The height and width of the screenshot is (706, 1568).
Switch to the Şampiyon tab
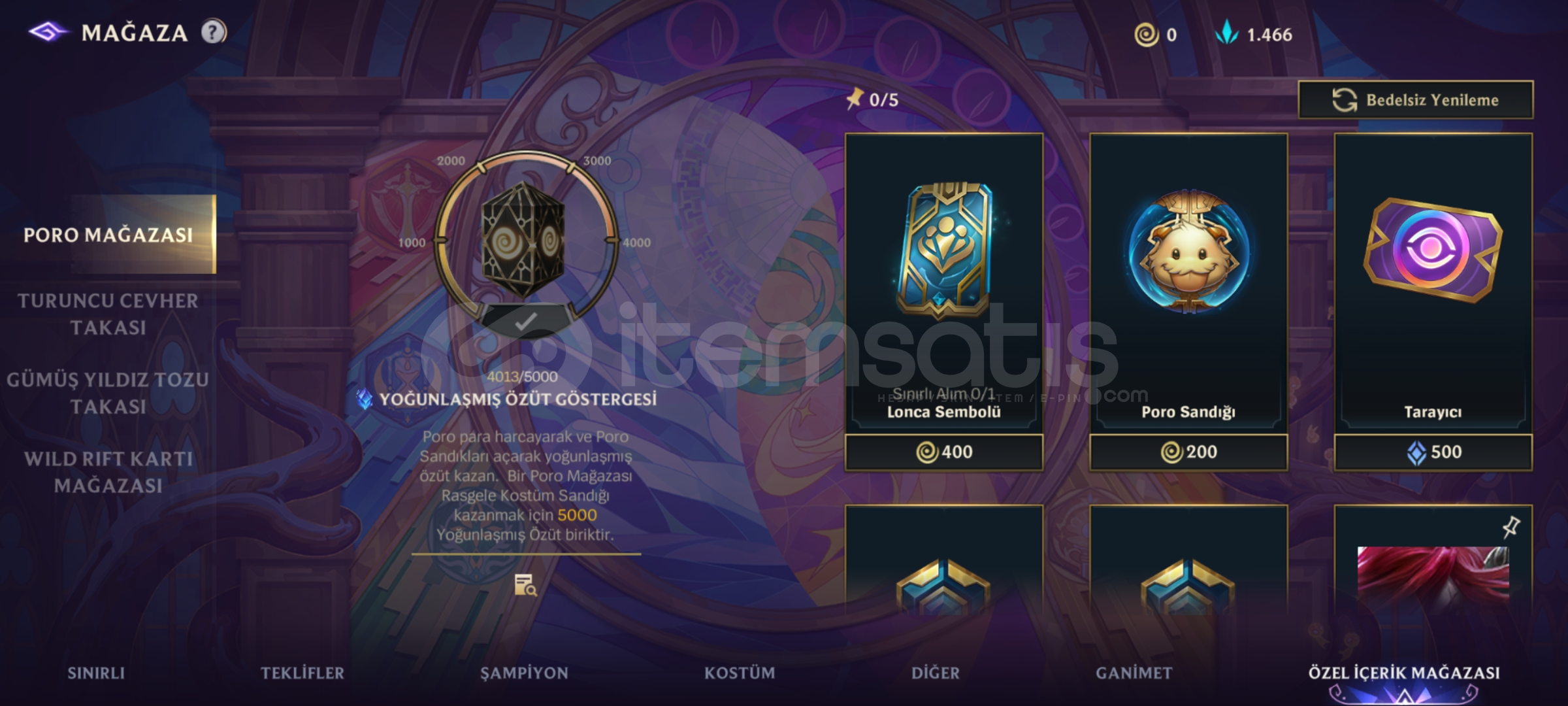click(x=525, y=673)
